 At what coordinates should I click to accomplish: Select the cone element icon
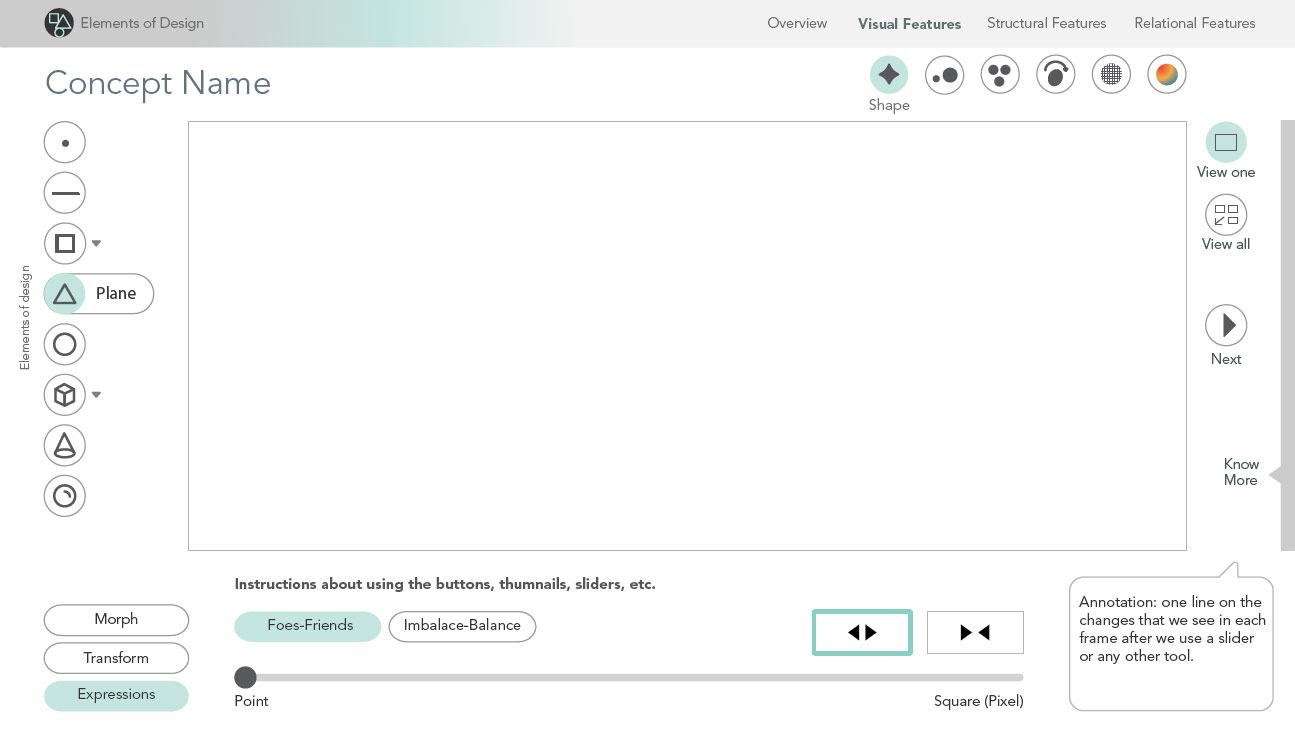tap(65, 445)
